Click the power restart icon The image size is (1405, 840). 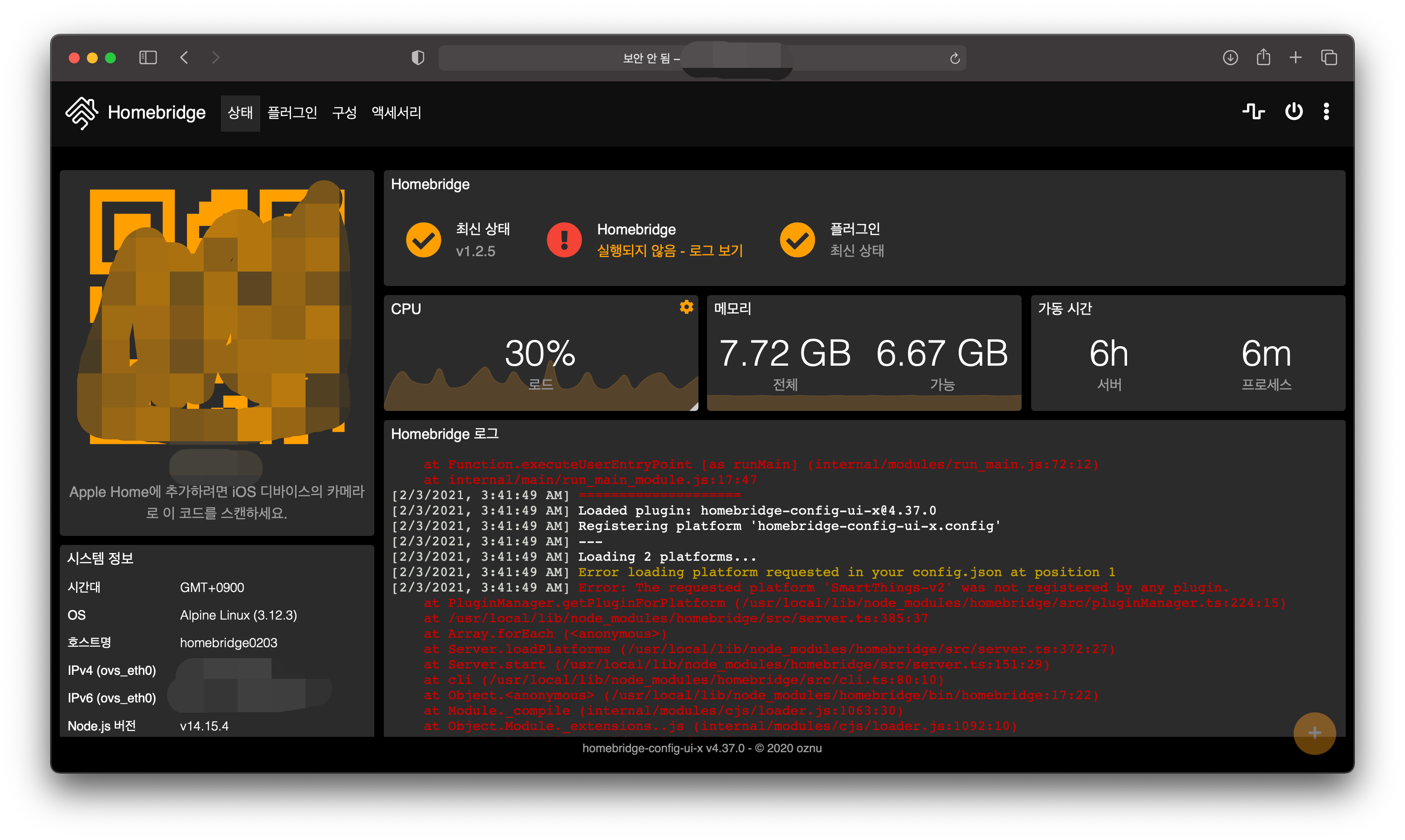tap(1294, 111)
